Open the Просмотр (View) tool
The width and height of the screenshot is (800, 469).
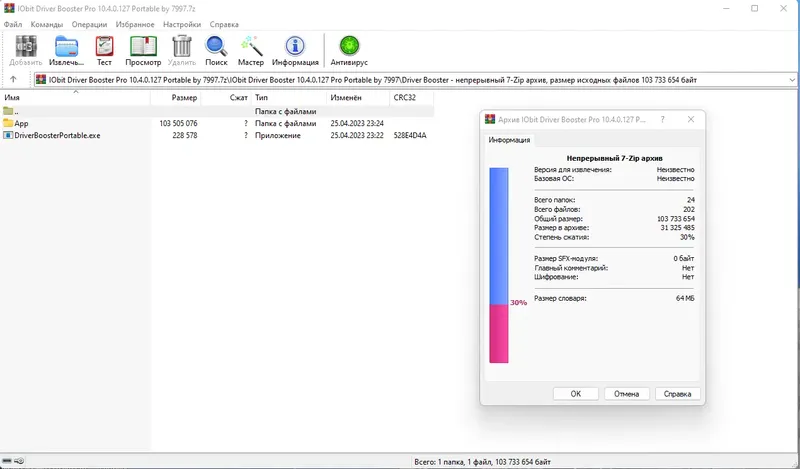143,46
